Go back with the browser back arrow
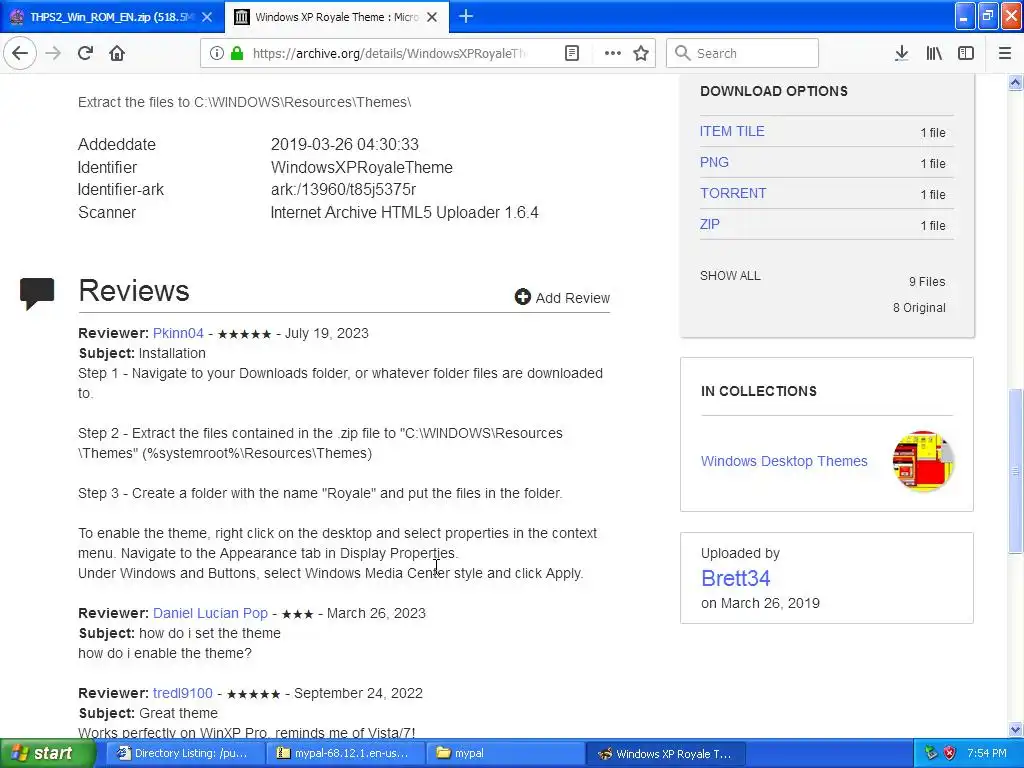The image size is (1024, 768). click(20, 53)
